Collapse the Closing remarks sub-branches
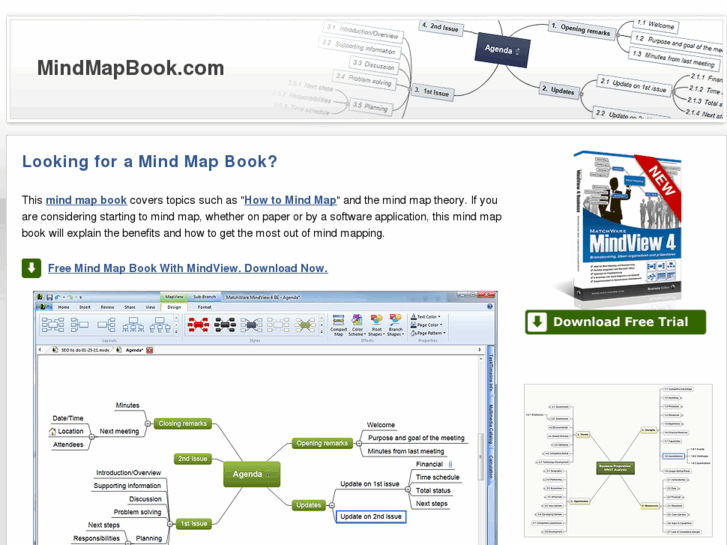 (147, 423)
